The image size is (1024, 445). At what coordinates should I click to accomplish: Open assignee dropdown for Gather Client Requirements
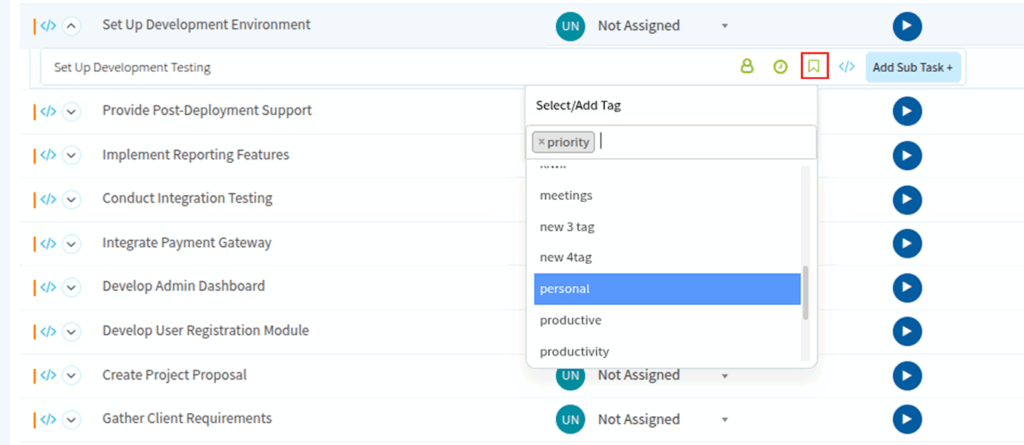coord(725,420)
